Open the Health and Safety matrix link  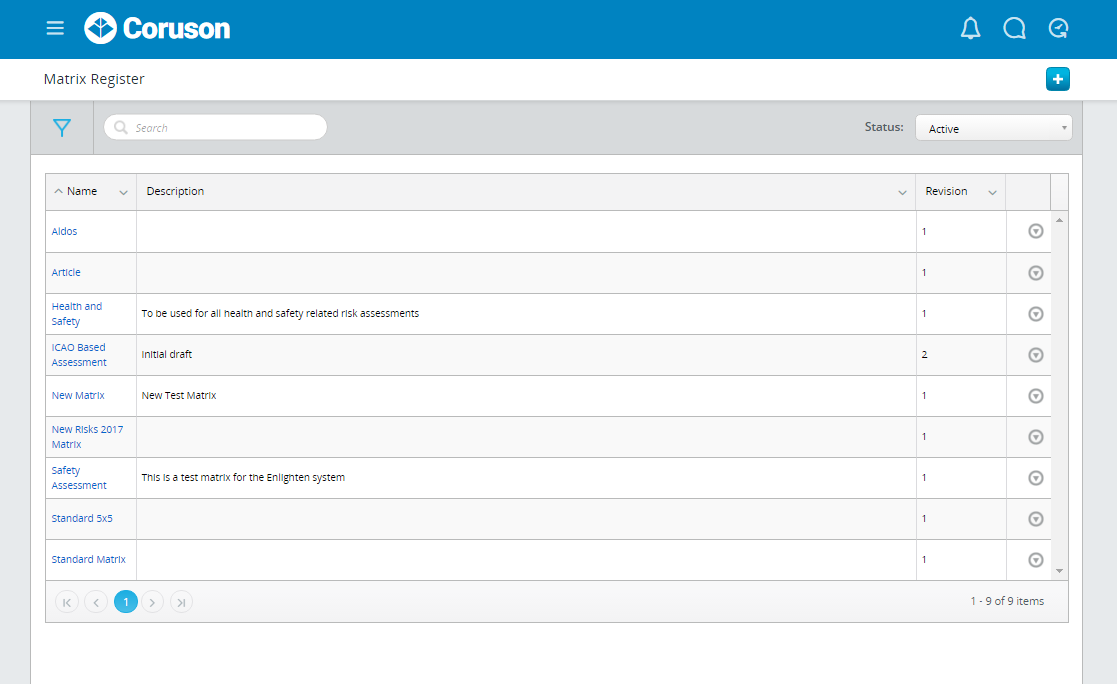[77, 314]
